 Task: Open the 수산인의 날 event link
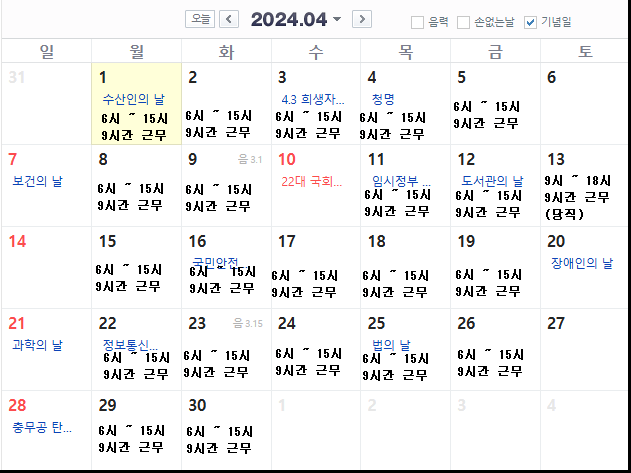point(133,99)
